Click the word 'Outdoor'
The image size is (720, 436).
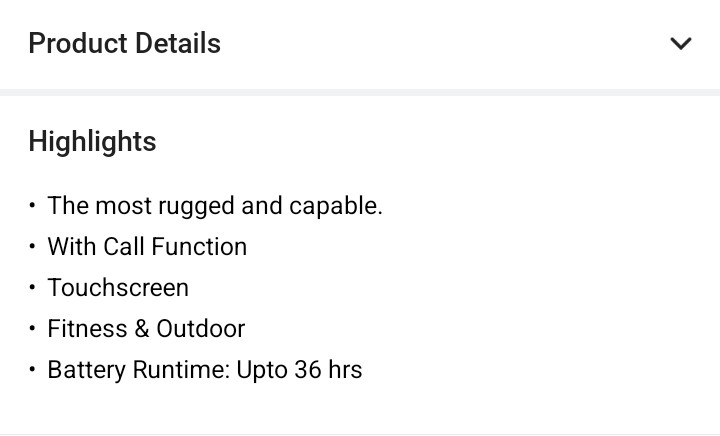[x=201, y=329]
